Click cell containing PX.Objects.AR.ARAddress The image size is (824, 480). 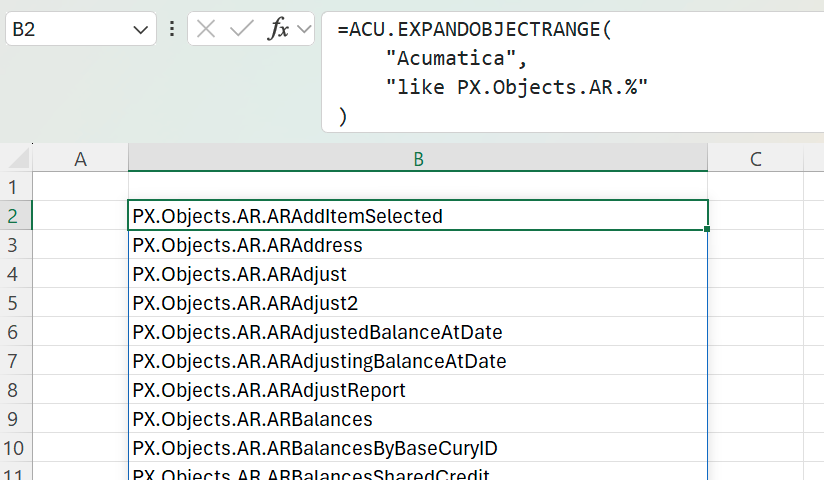[418, 245]
